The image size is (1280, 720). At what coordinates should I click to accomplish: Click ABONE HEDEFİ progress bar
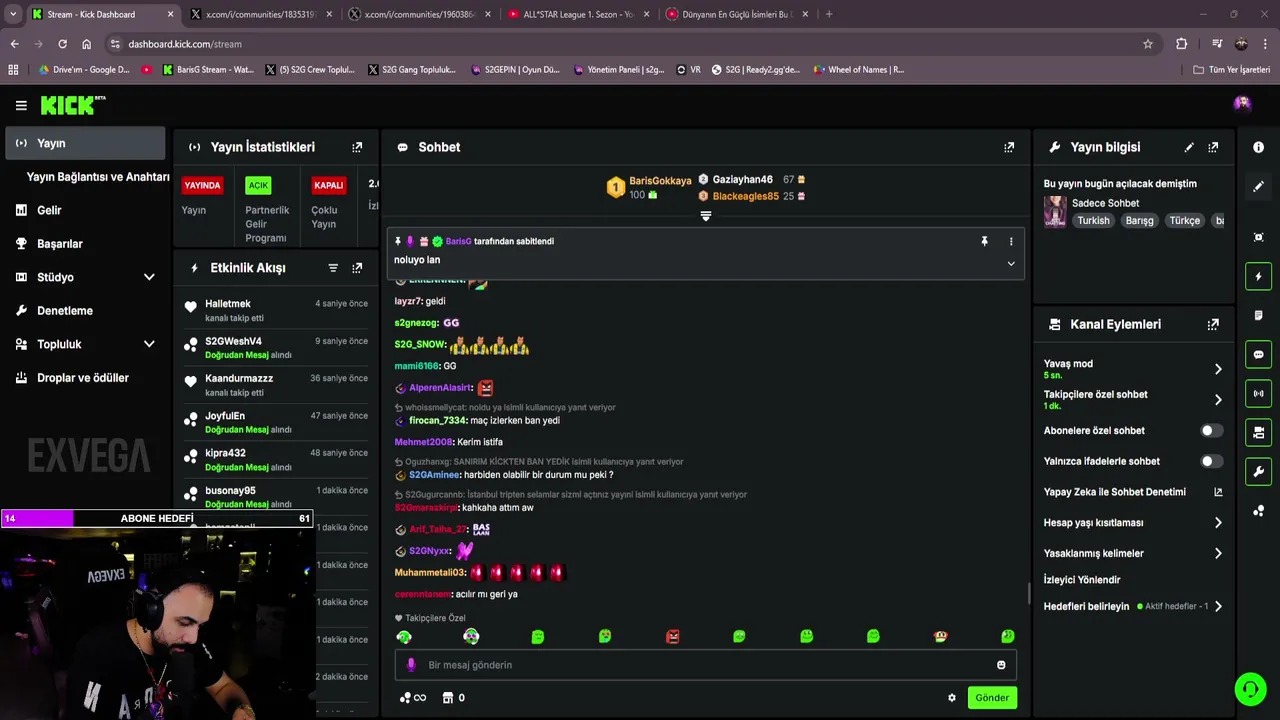157,518
